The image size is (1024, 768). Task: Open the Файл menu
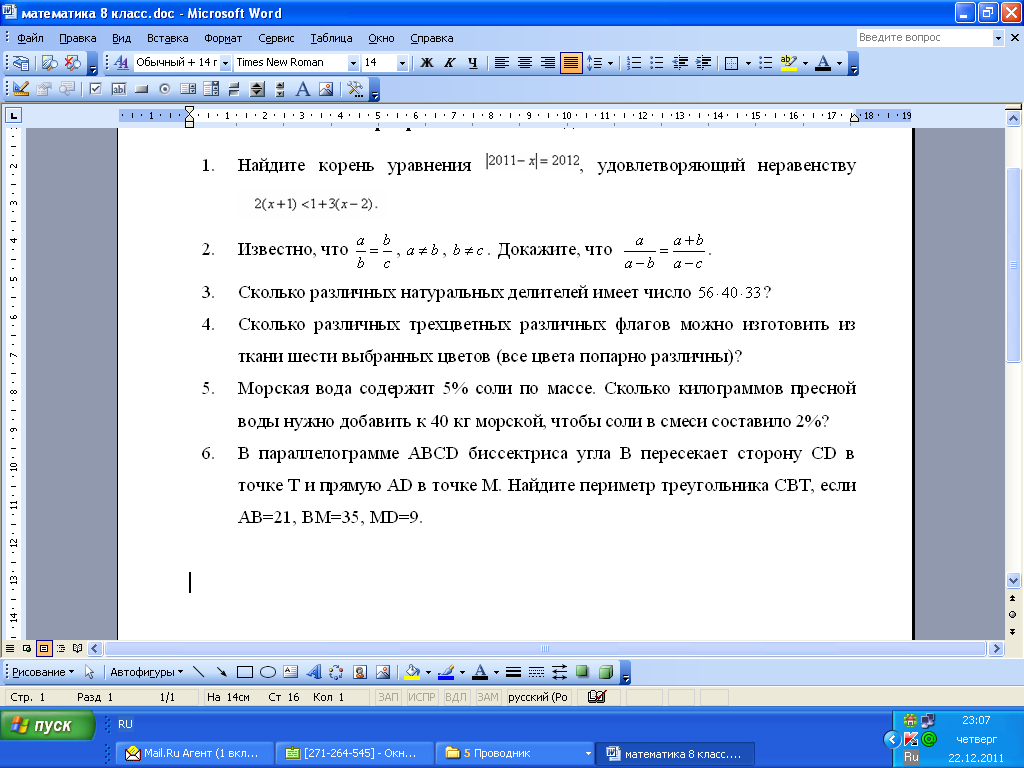coord(30,38)
